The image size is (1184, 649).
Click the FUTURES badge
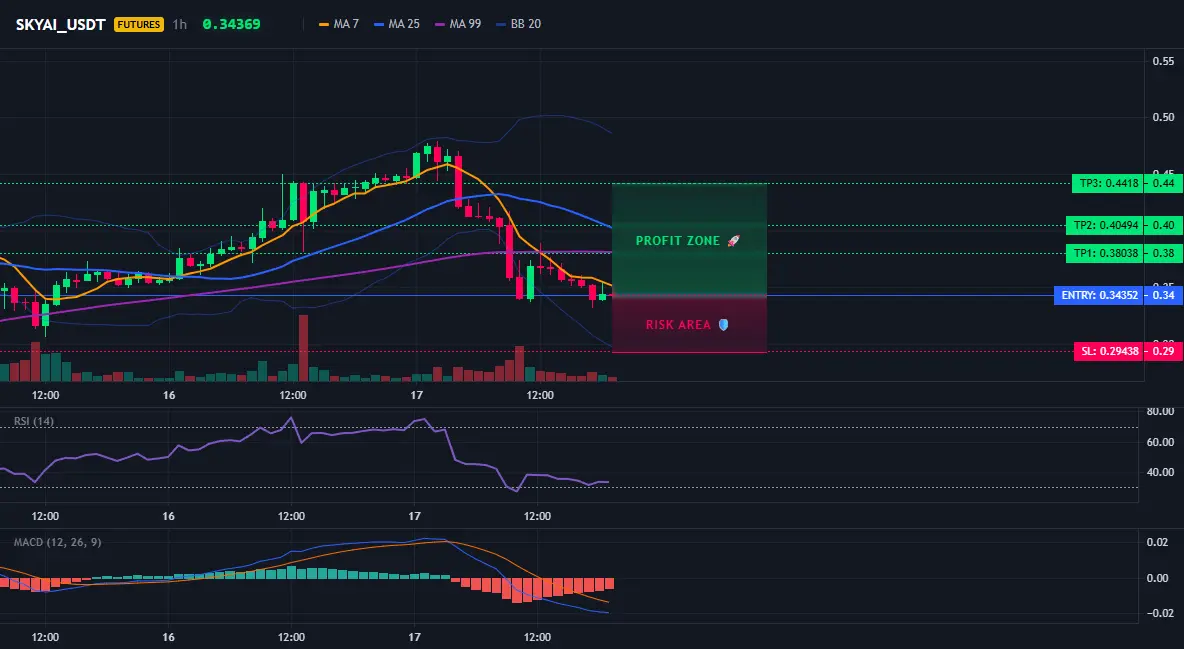tap(139, 24)
